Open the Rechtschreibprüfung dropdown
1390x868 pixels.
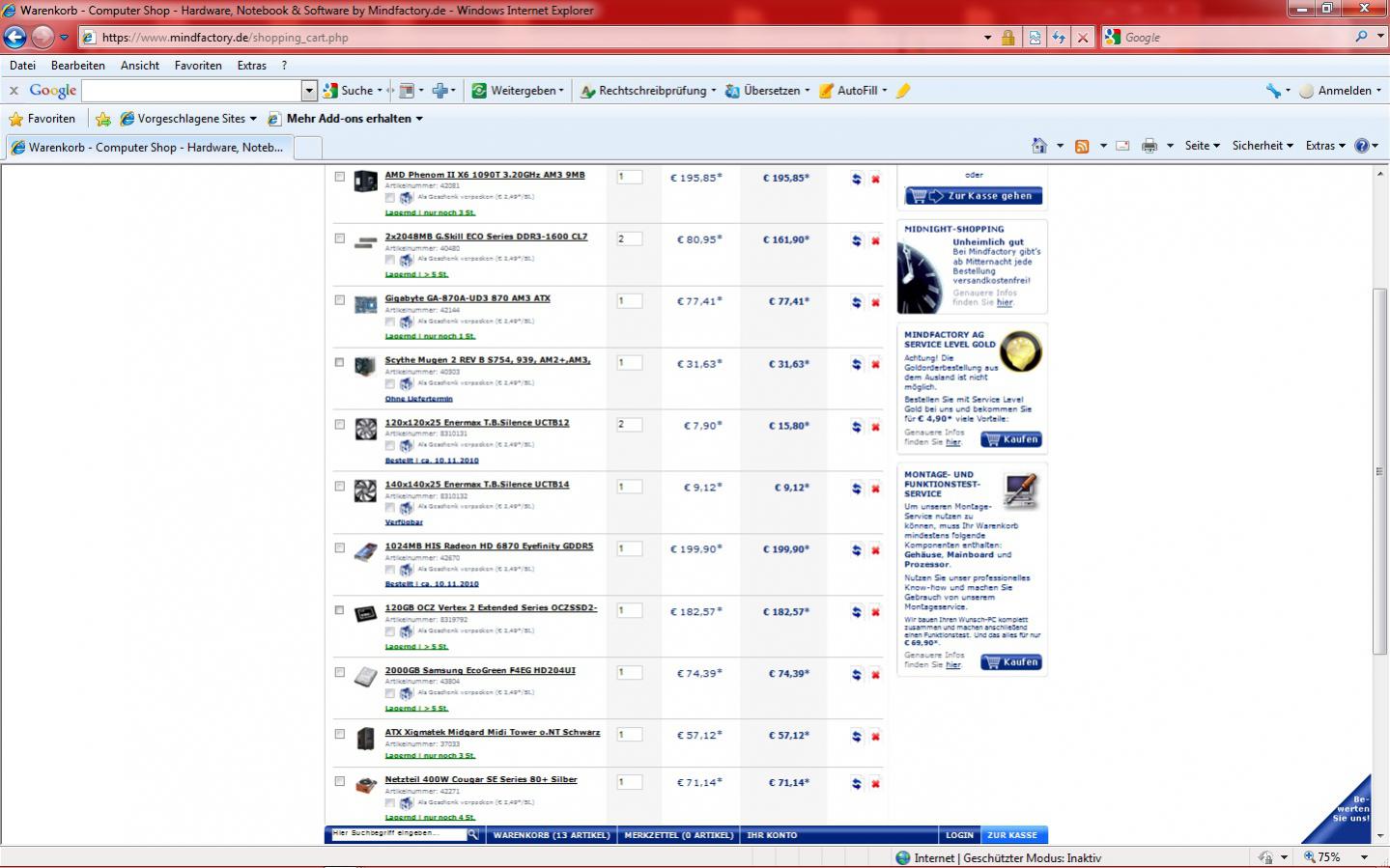pyautogui.click(x=714, y=91)
